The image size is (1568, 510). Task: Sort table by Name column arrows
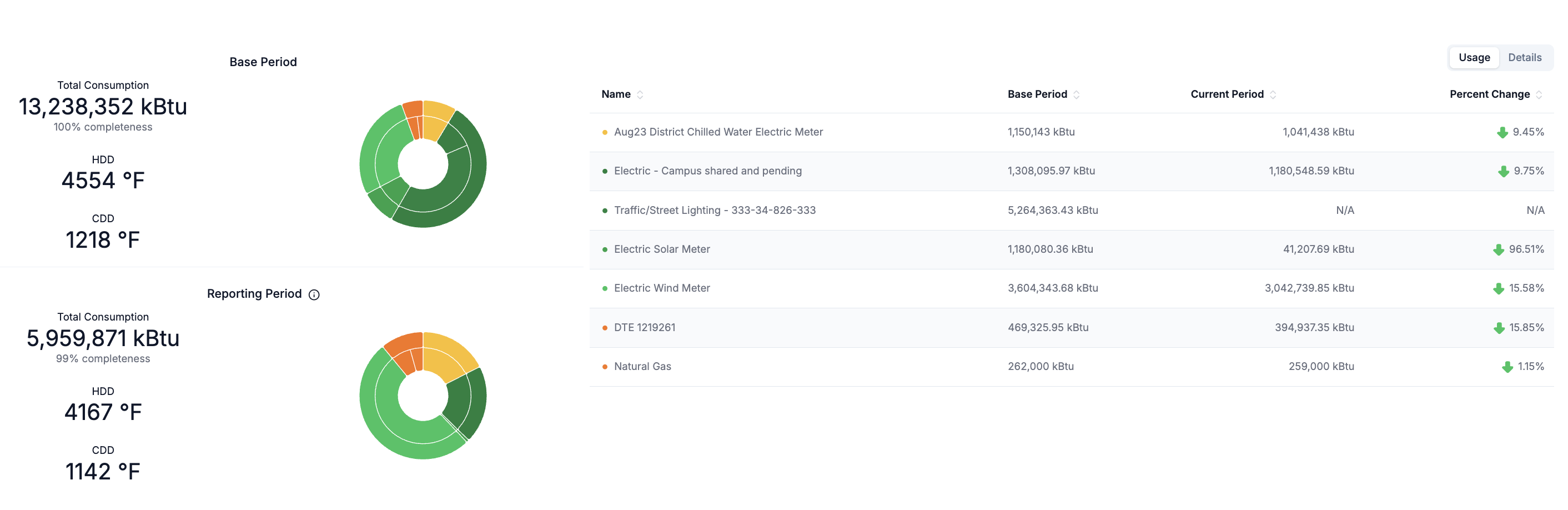point(640,94)
